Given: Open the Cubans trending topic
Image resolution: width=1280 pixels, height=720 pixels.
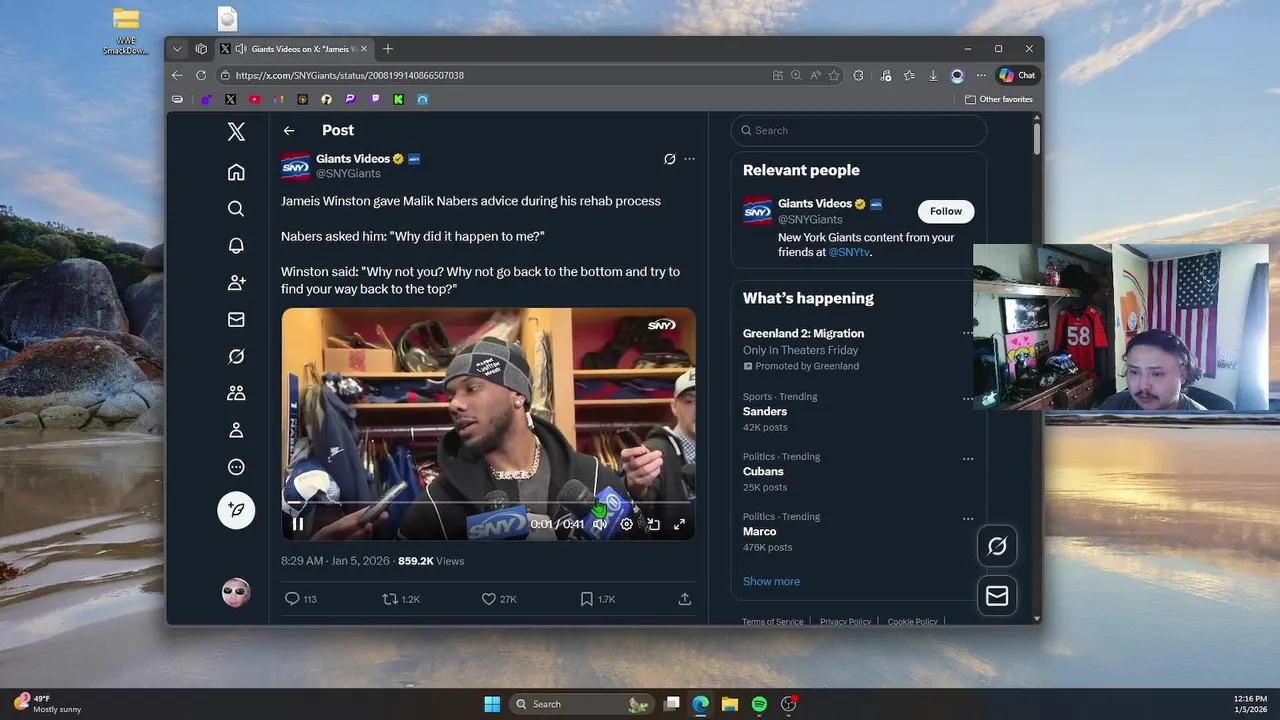Looking at the screenshot, I should click(x=763, y=472).
